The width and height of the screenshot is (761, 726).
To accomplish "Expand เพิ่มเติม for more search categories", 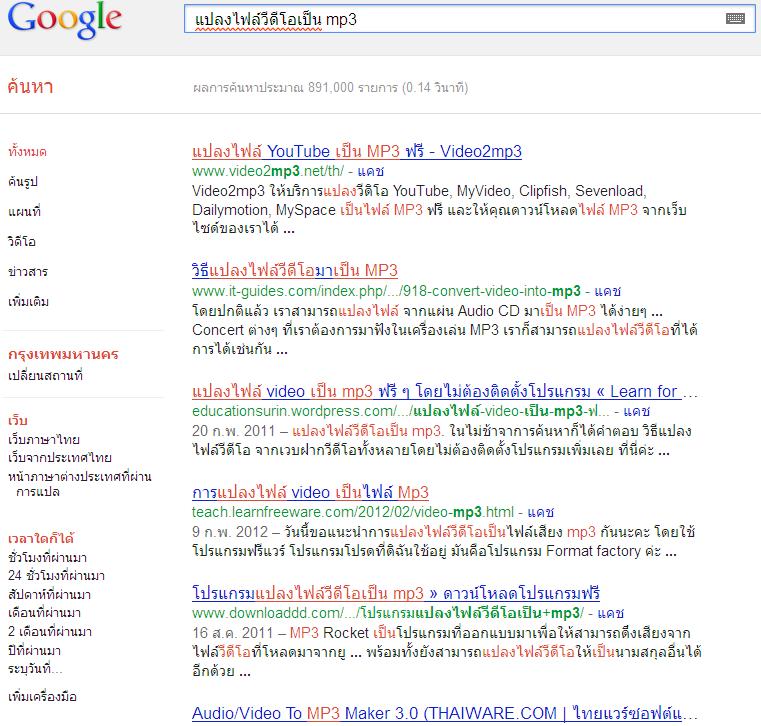I will pos(29,302).
